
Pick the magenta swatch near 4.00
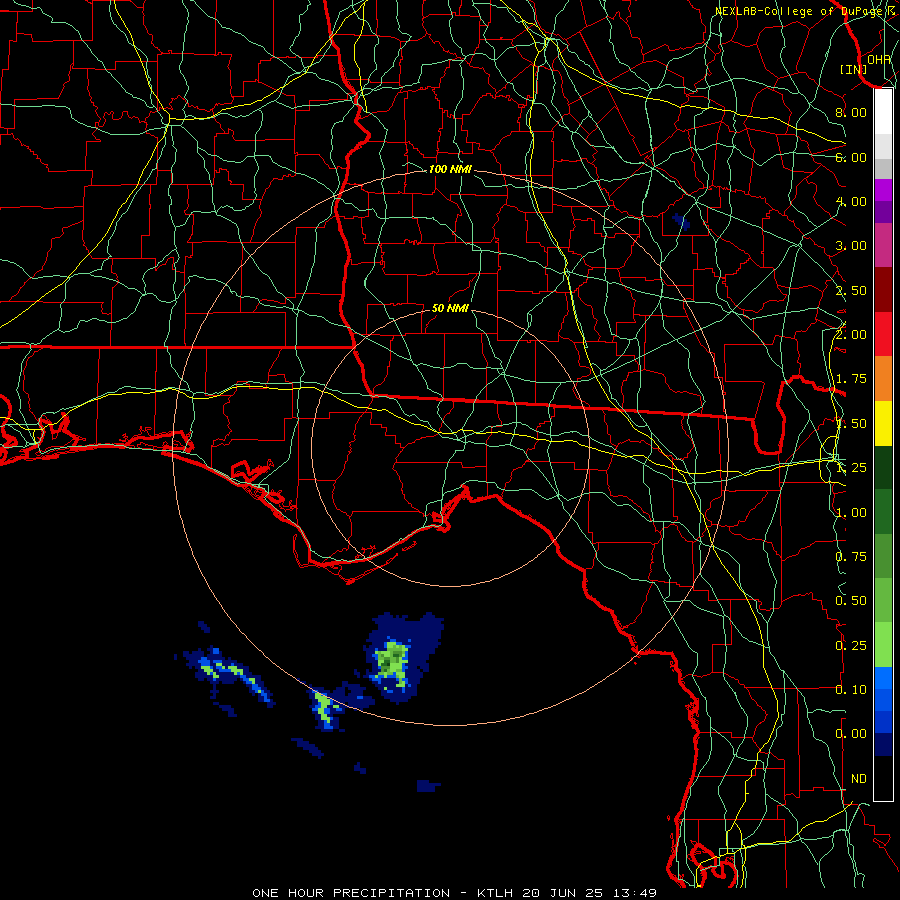tap(883, 190)
